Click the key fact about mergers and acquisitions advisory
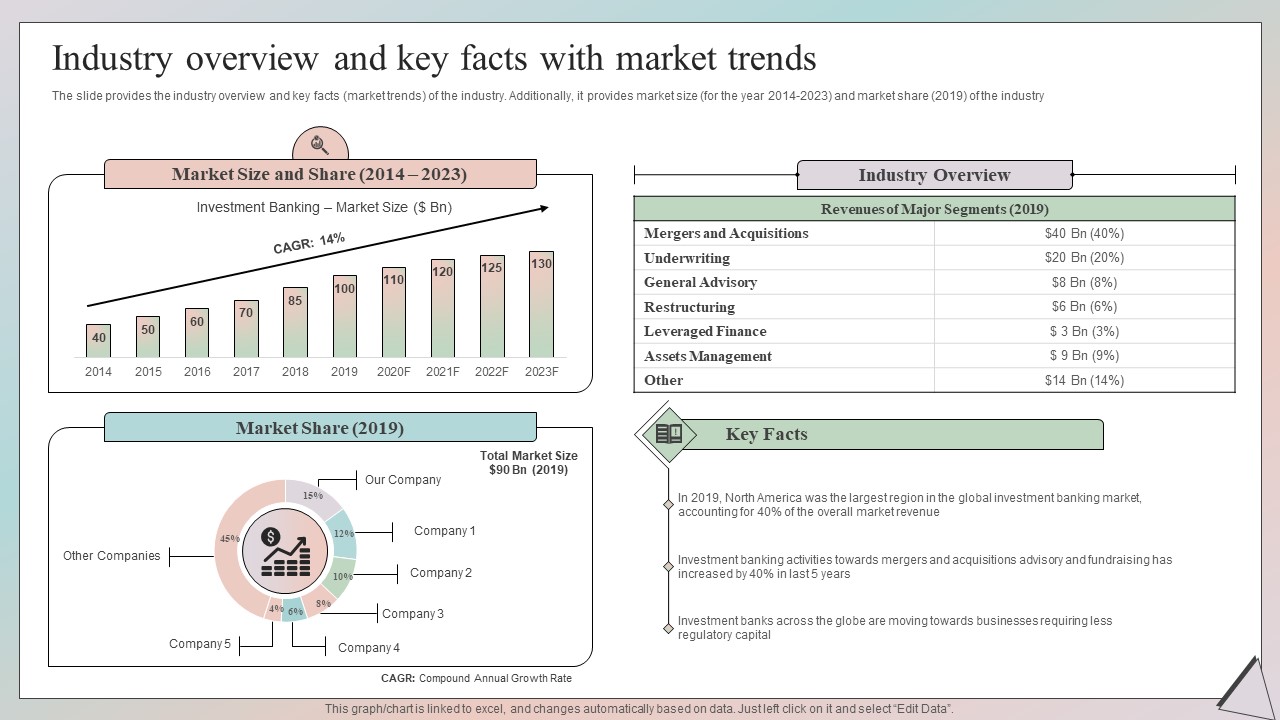Image resolution: width=1280 pixels, height=720 pixels. click(x=925, y=567)
